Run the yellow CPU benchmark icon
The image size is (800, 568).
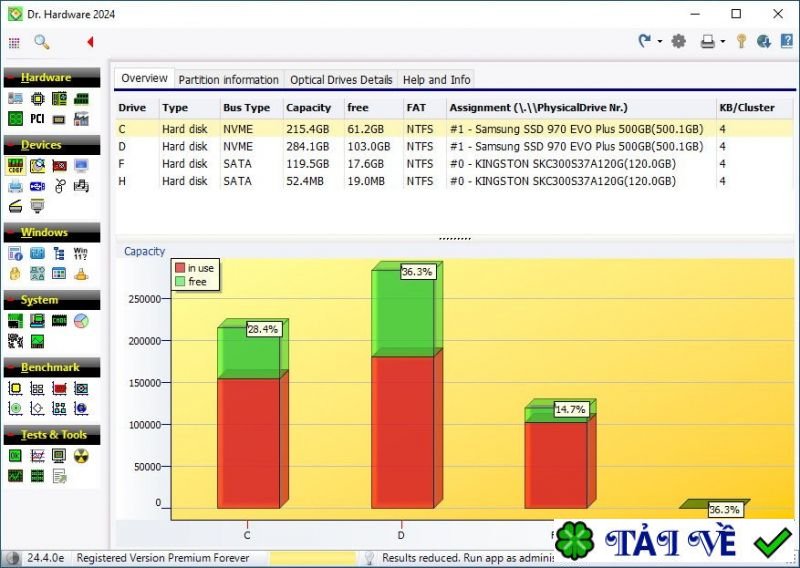pyautogui.click(x=15, y=388)
